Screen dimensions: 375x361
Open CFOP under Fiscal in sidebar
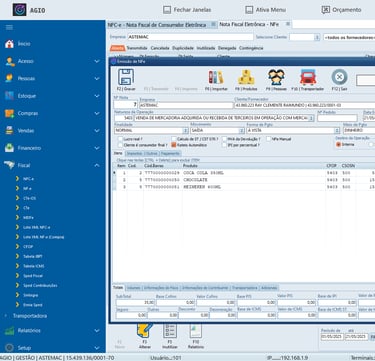pyautogui.click(x=28, y=247)
